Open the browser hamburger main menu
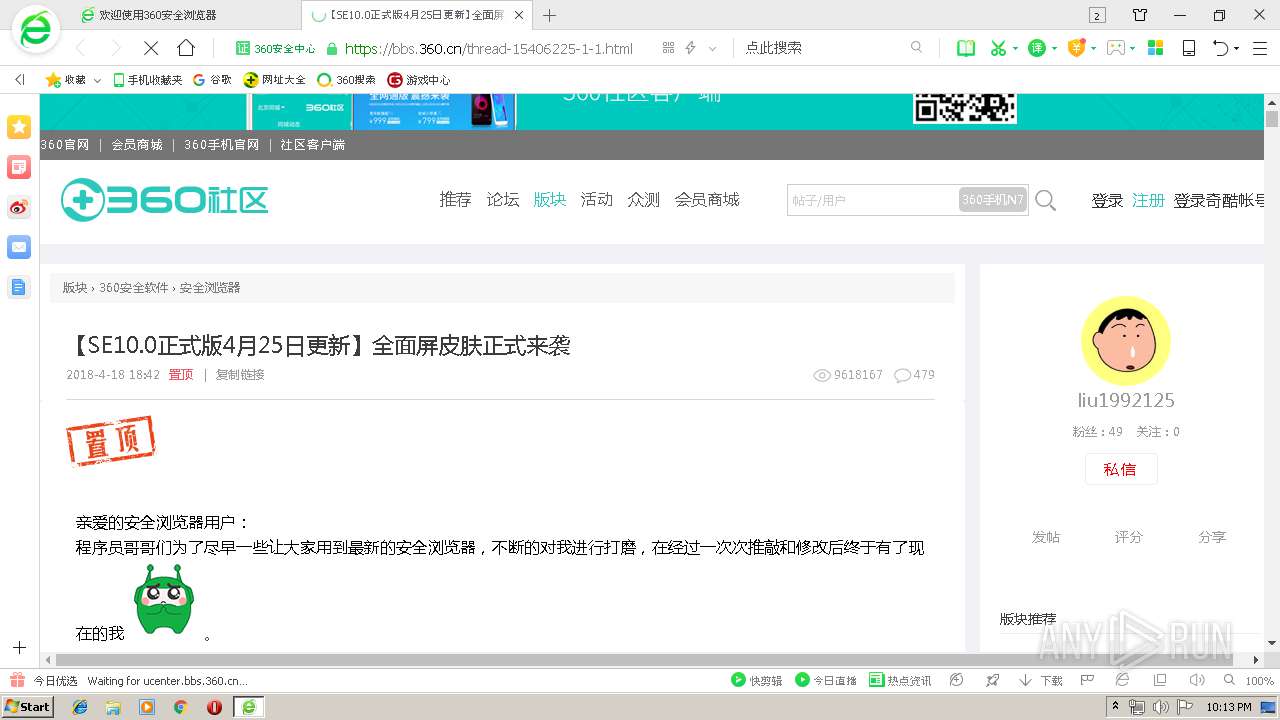 click(1259, 48)
